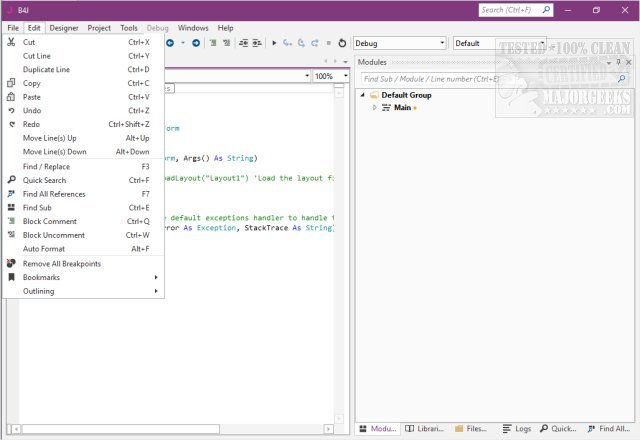Click the Restart circular arrow toolbar icon
Image resolution: width=640 pixels, height=440 pixels.
(342, 44)
